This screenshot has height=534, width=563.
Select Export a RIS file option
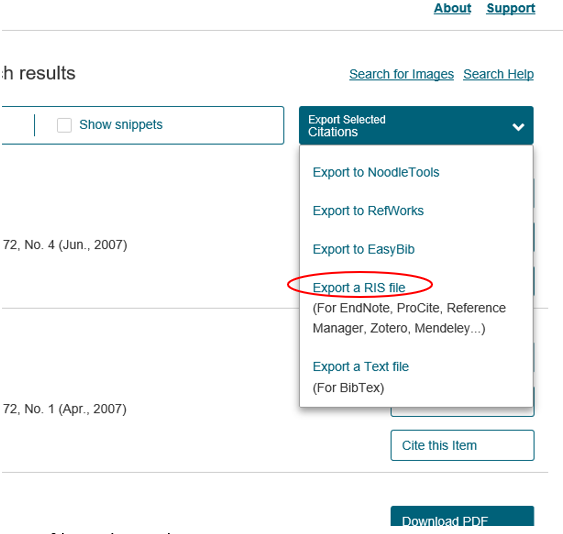[x=359, y=288]
